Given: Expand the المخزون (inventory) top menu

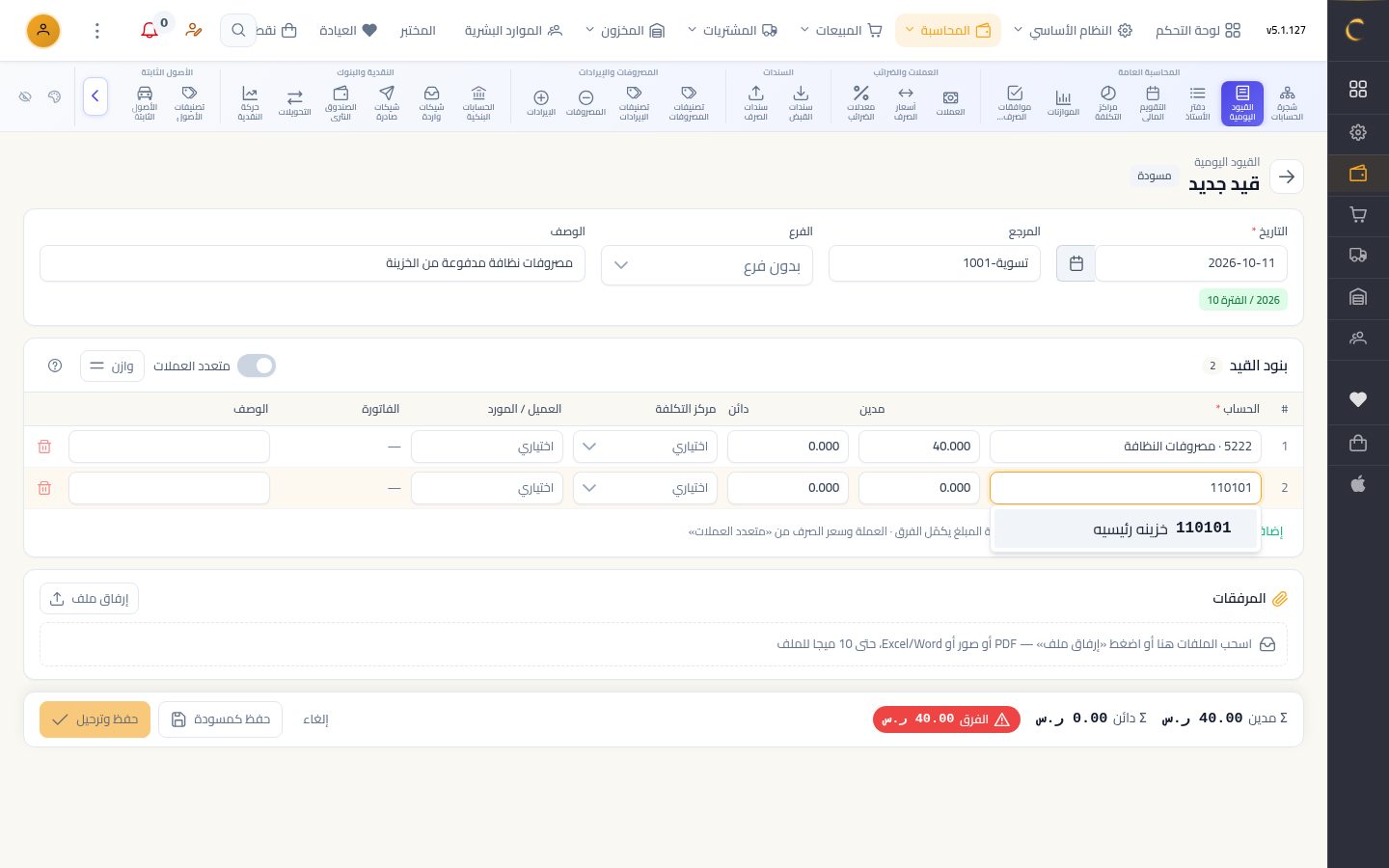Looking at the screenshot, I should coord(625,31).
